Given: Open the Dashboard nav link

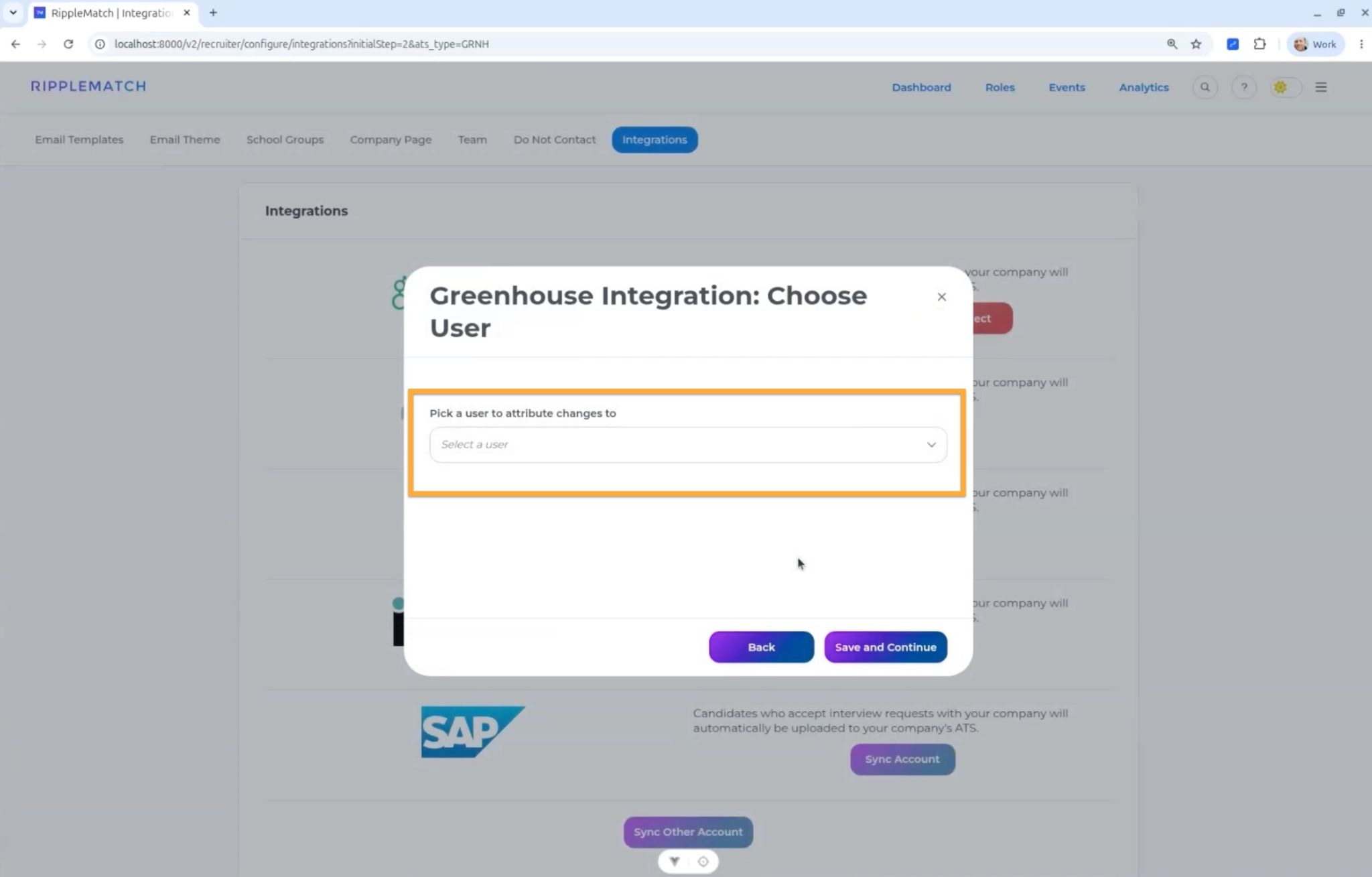Looking at the screenshot, I should [x=921, y=87].
